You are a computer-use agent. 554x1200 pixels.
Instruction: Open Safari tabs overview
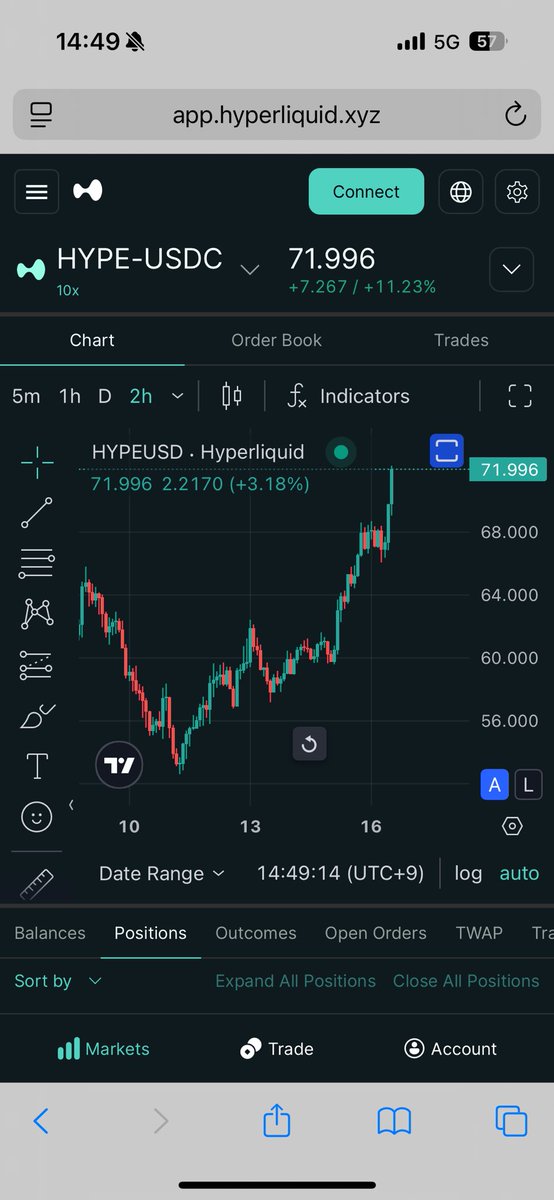pos(511,1121)
